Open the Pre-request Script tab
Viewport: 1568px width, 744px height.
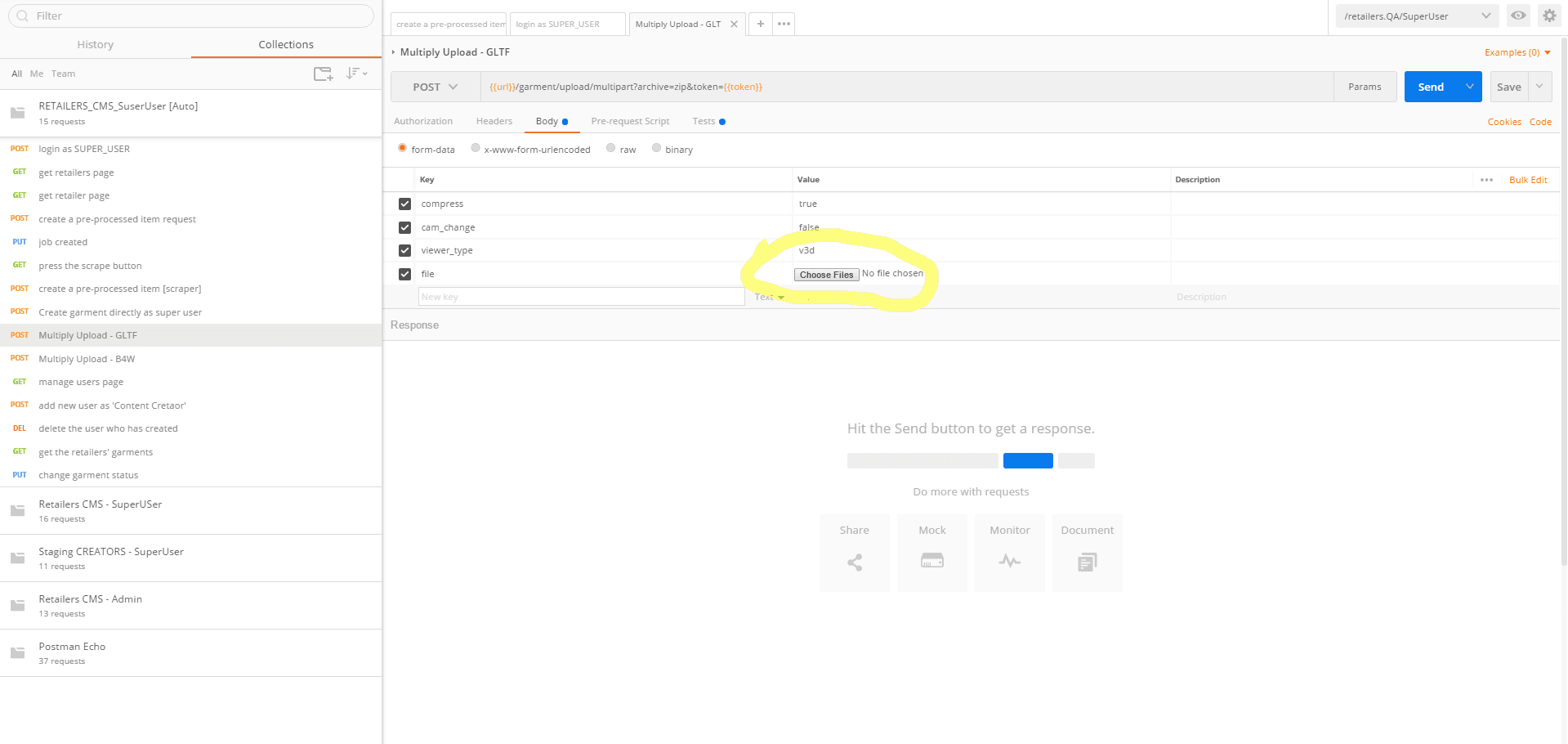[630, 121]
